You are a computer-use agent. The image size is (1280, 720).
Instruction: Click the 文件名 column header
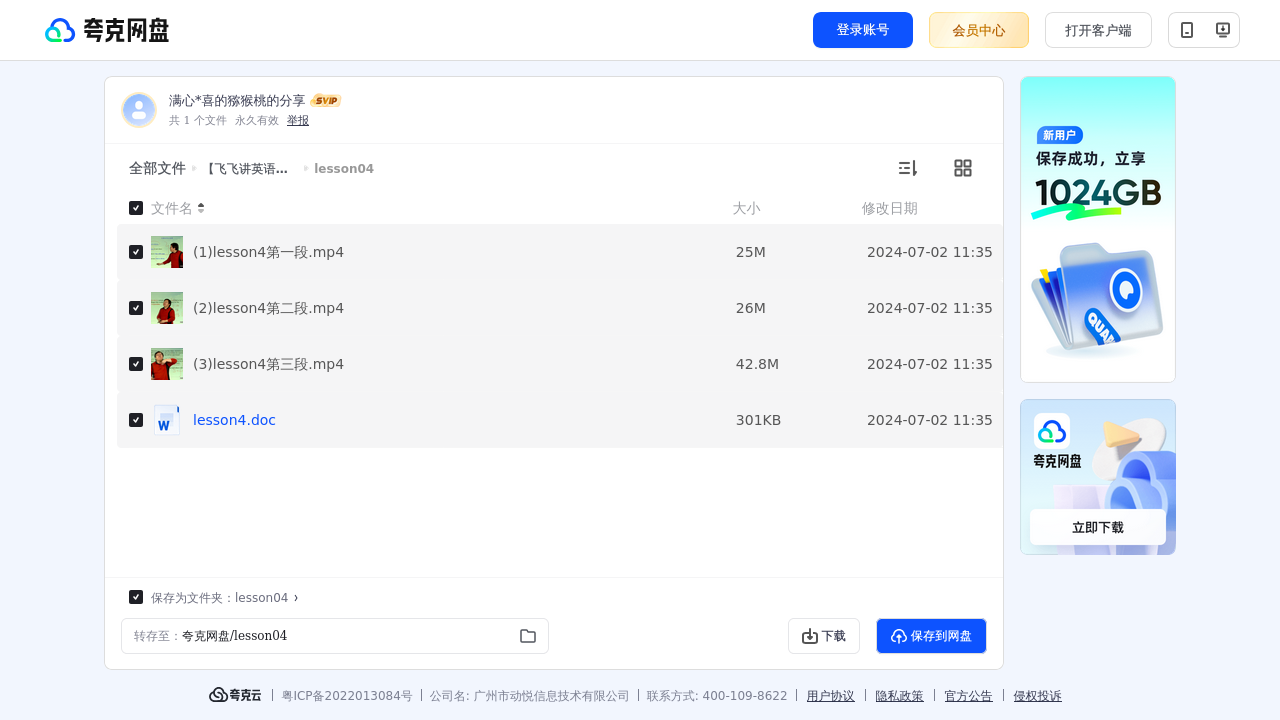click(x=172, y=208)
